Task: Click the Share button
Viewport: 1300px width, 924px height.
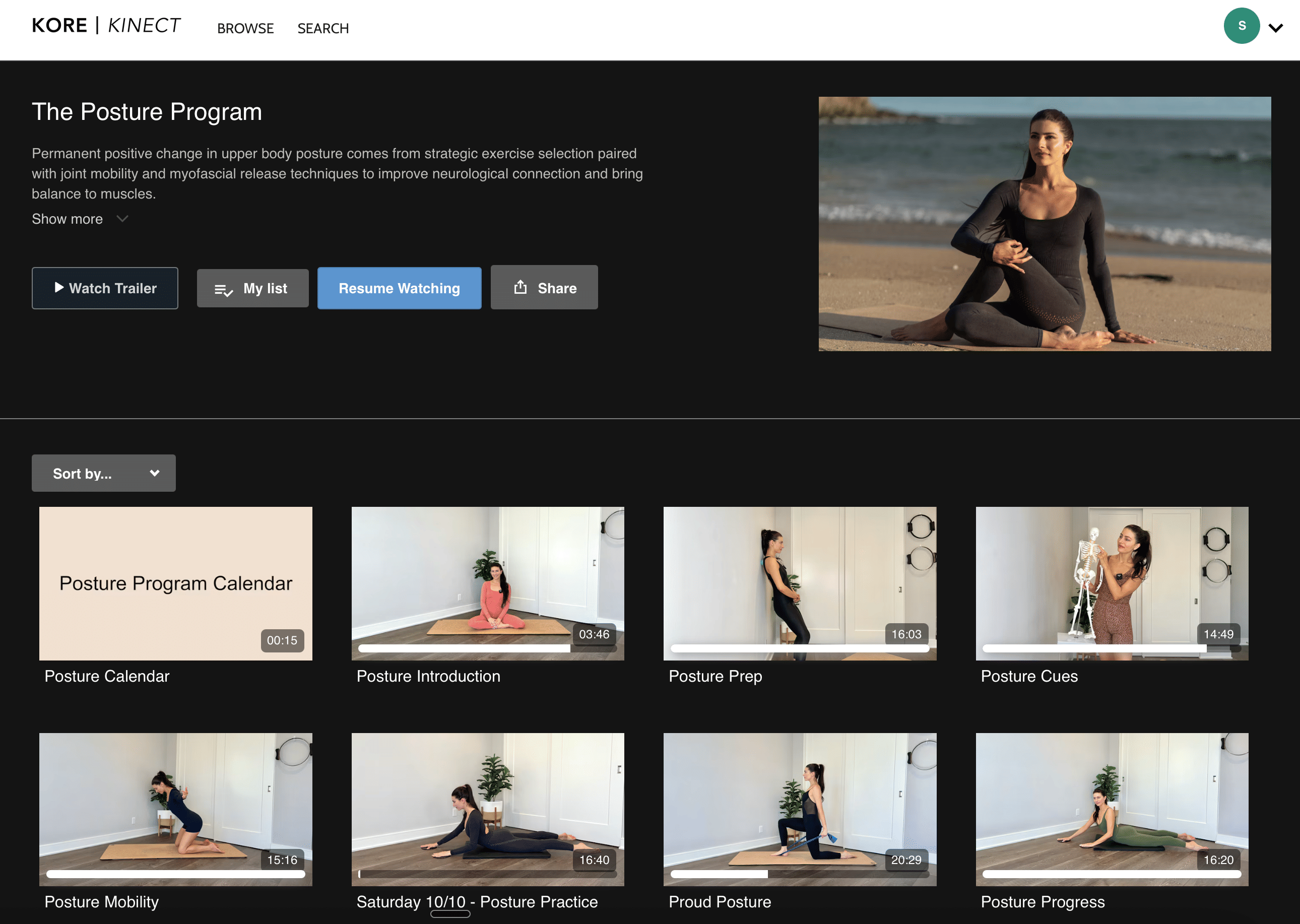Action: click(x=544, y=287)
